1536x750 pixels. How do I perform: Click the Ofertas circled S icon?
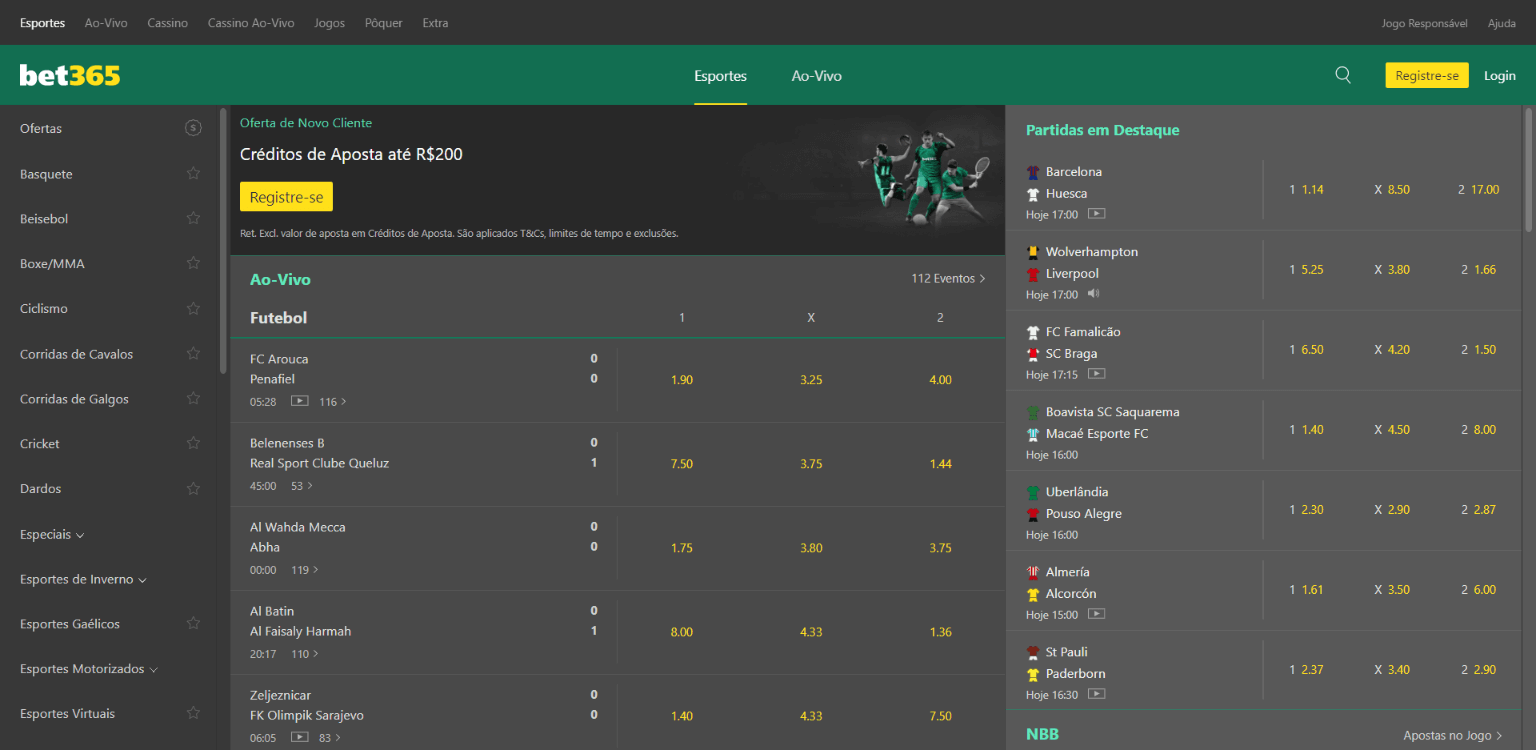tap(193, 128)
